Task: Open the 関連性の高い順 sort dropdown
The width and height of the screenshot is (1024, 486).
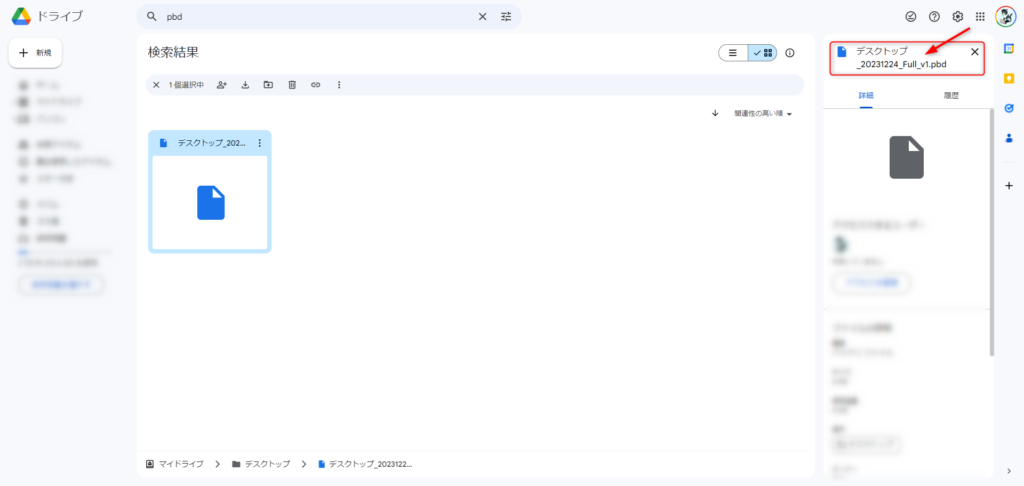Action: (x=762, y=114)
